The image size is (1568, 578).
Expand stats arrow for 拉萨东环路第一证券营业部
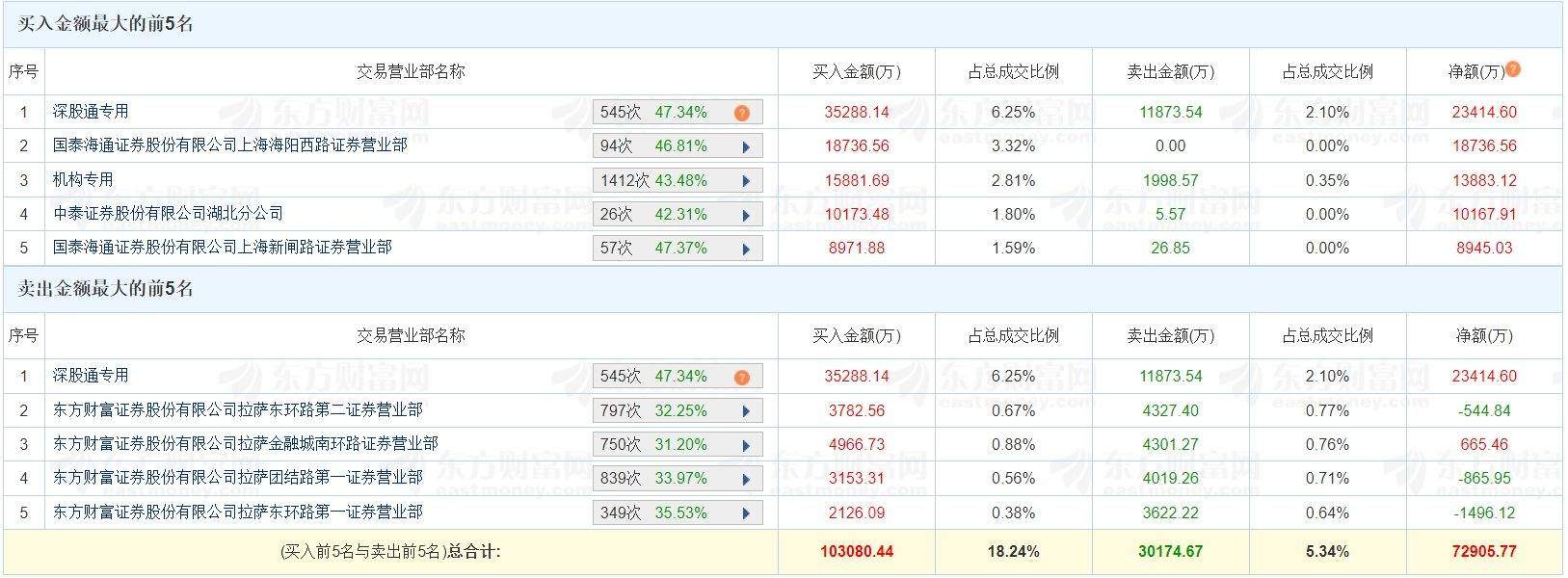click(746, 513)
